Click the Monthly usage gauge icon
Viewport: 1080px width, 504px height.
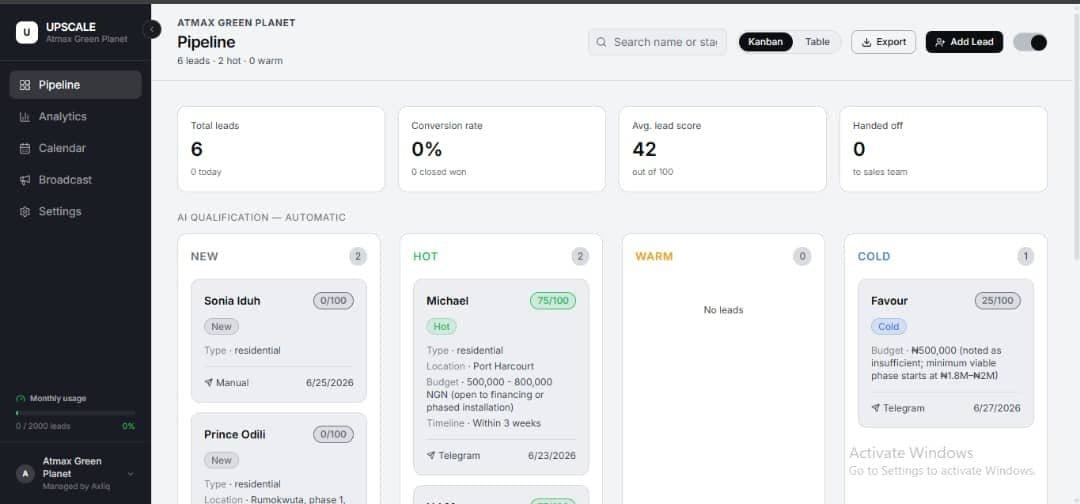coord(21,399)
